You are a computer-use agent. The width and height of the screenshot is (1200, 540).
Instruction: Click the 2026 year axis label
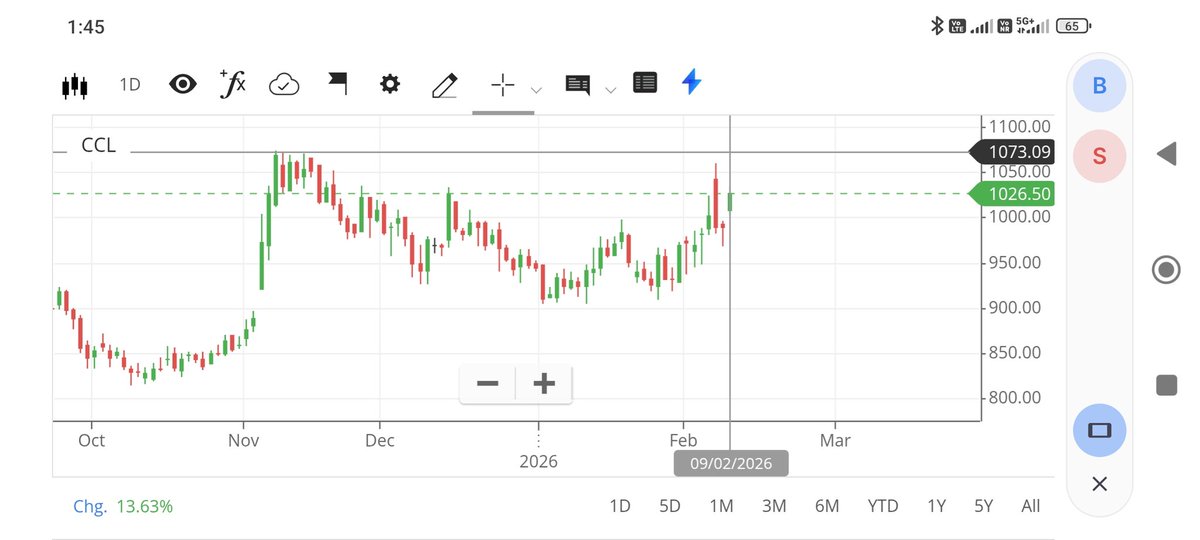tap(538, 462)
